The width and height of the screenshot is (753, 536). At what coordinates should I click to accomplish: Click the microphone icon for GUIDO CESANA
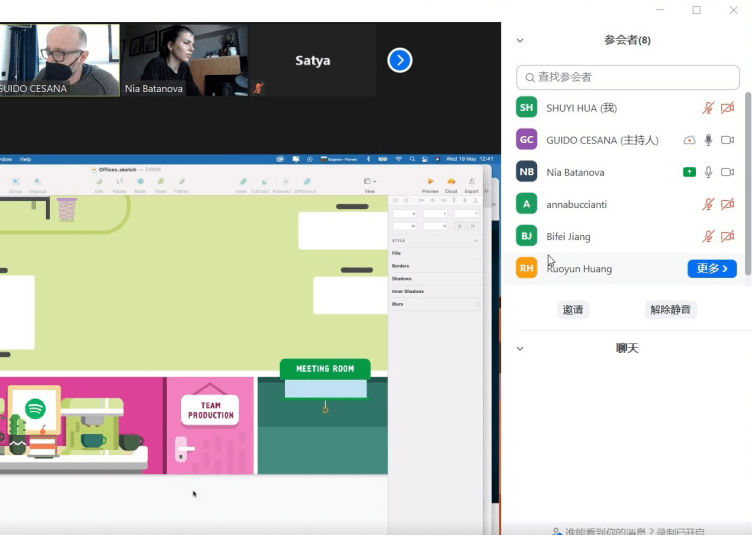tap(708, 140)
